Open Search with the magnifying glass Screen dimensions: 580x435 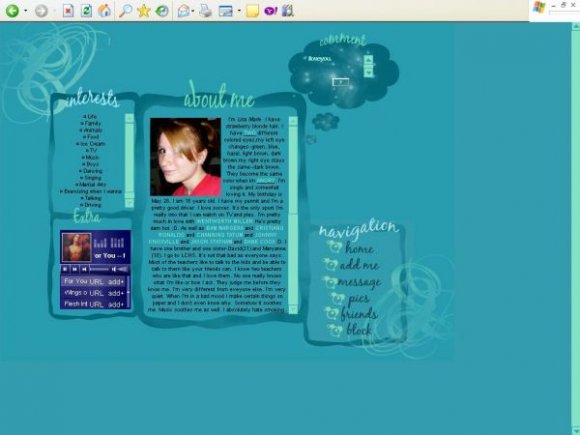125,10
